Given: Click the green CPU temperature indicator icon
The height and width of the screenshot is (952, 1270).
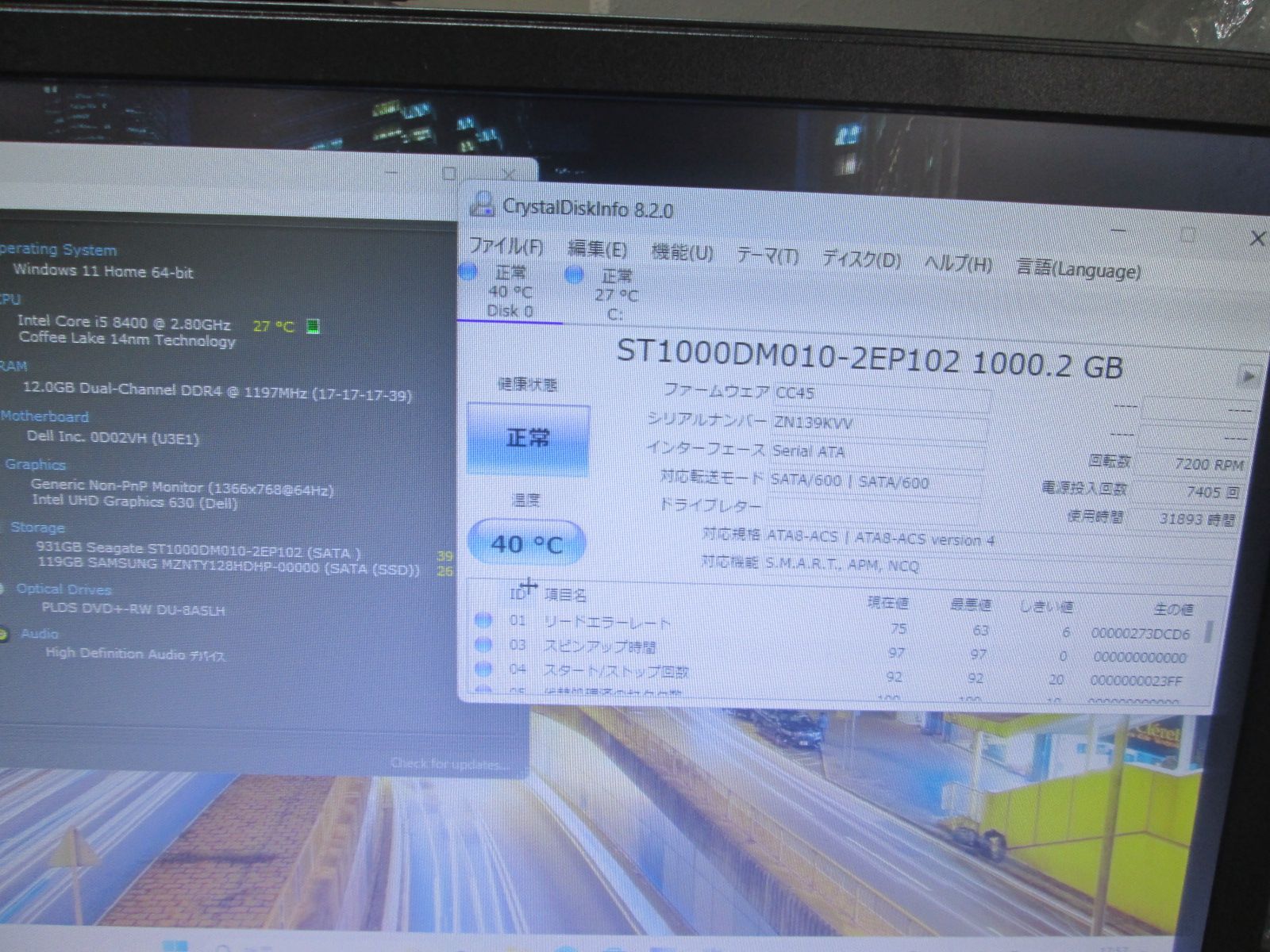Looking at the screenshot, I should 313,325.
